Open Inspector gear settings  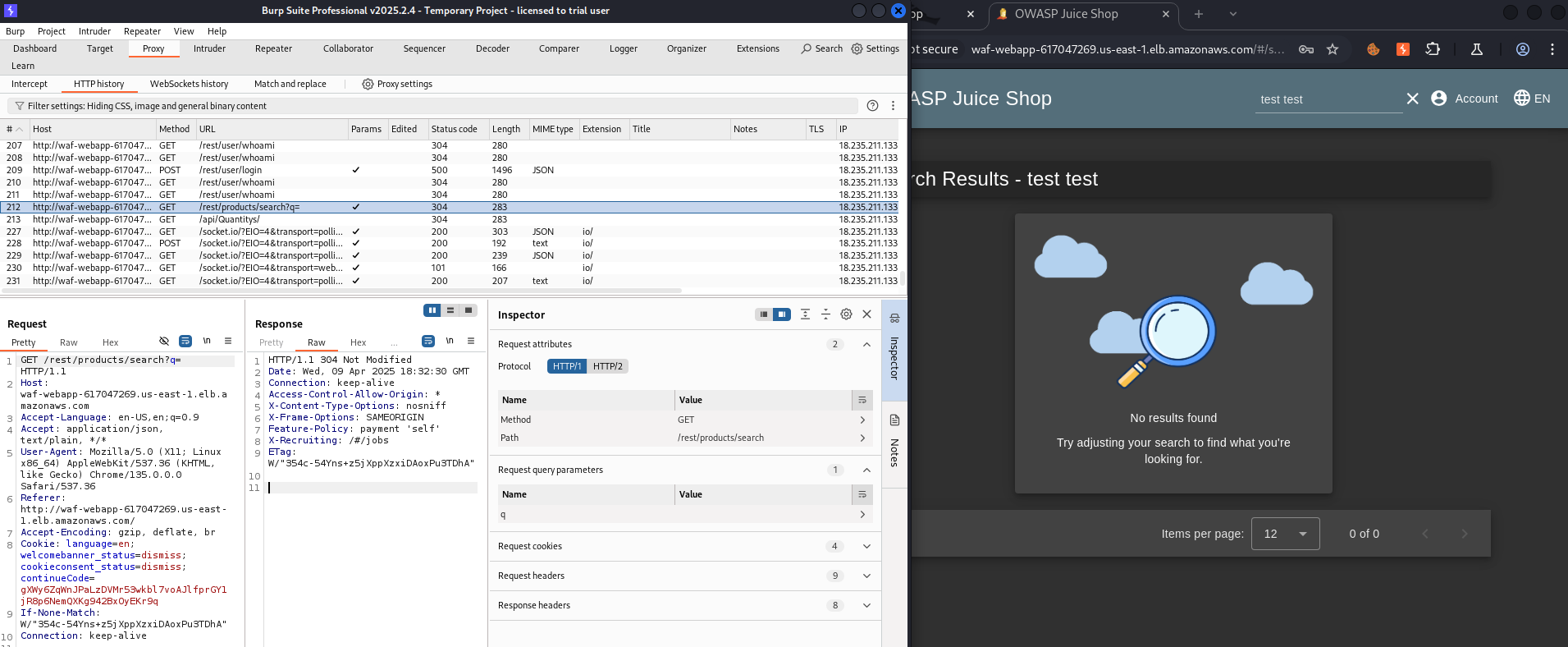click(x=846, y=314)
